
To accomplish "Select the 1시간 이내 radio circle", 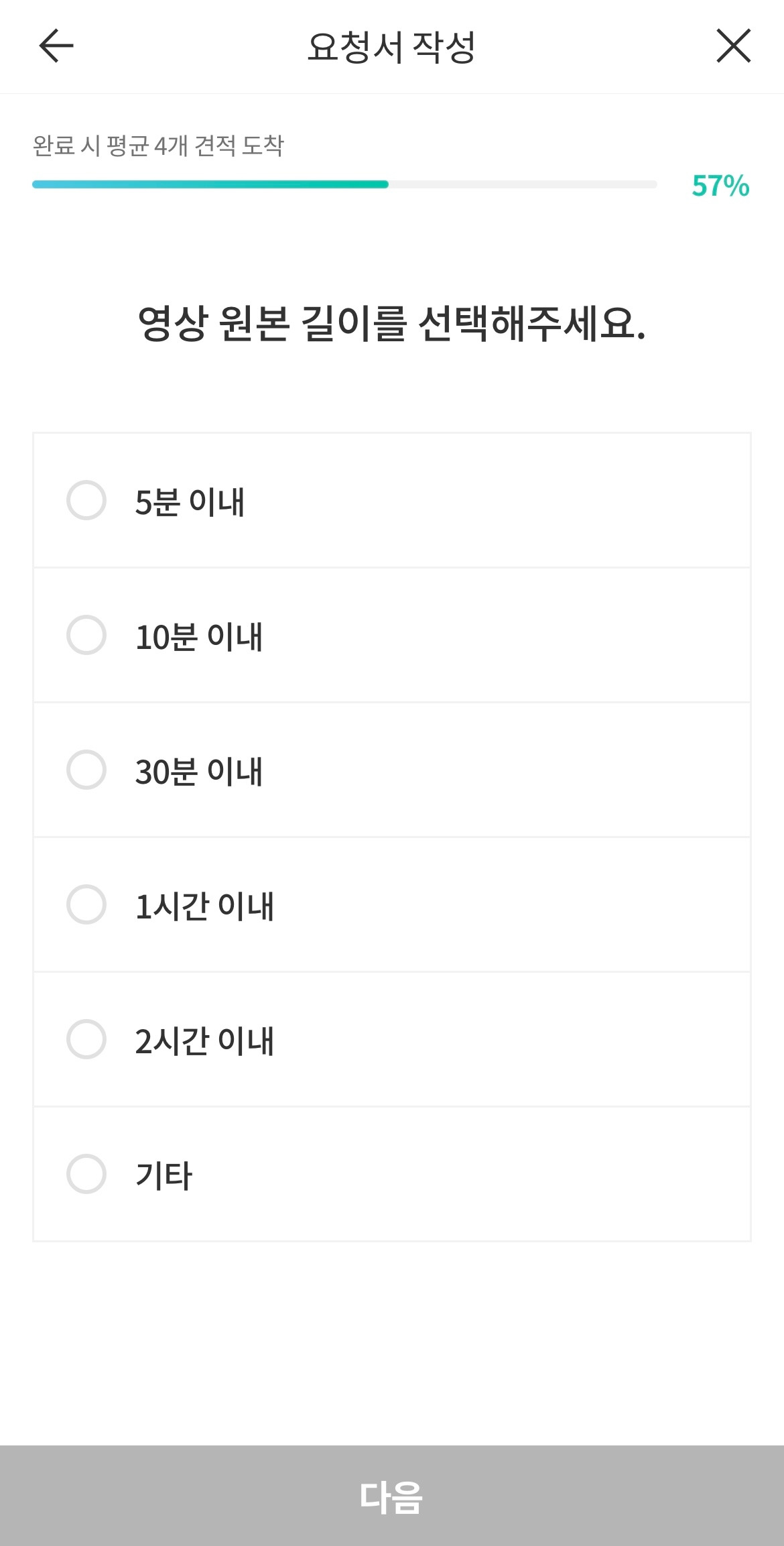I will (86, 904).
